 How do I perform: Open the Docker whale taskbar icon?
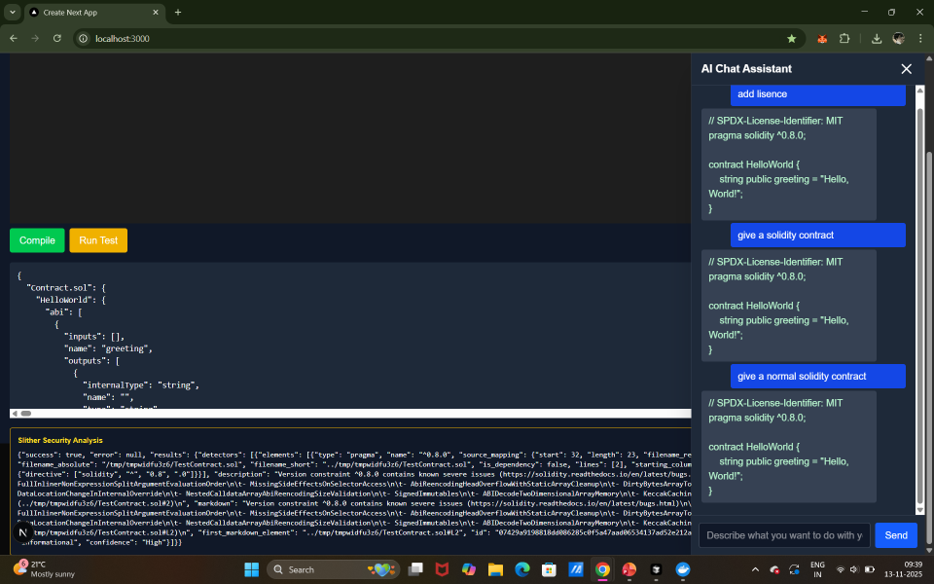[683, 570]
